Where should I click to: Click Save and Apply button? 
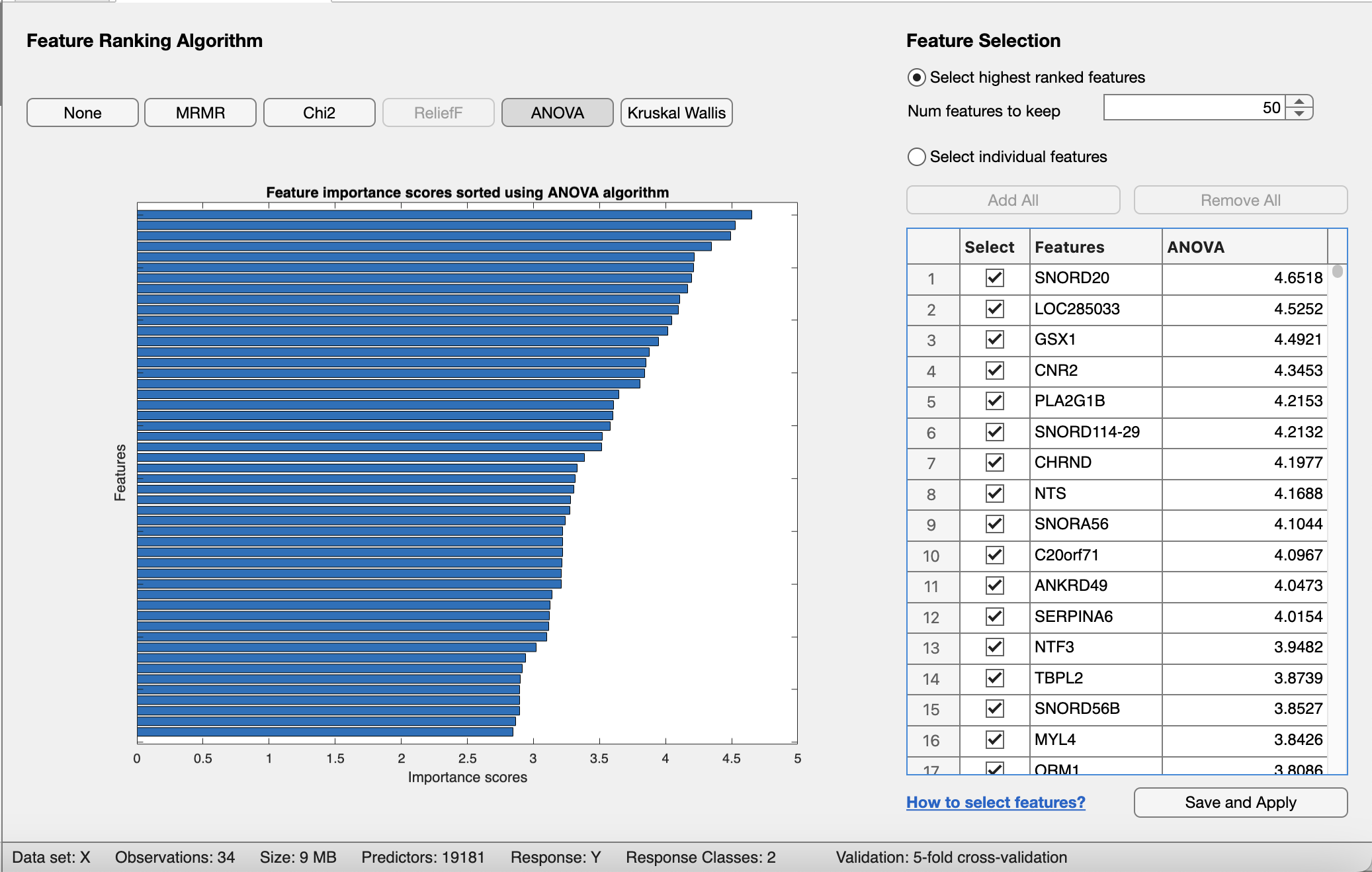[x=1240, y=803]
